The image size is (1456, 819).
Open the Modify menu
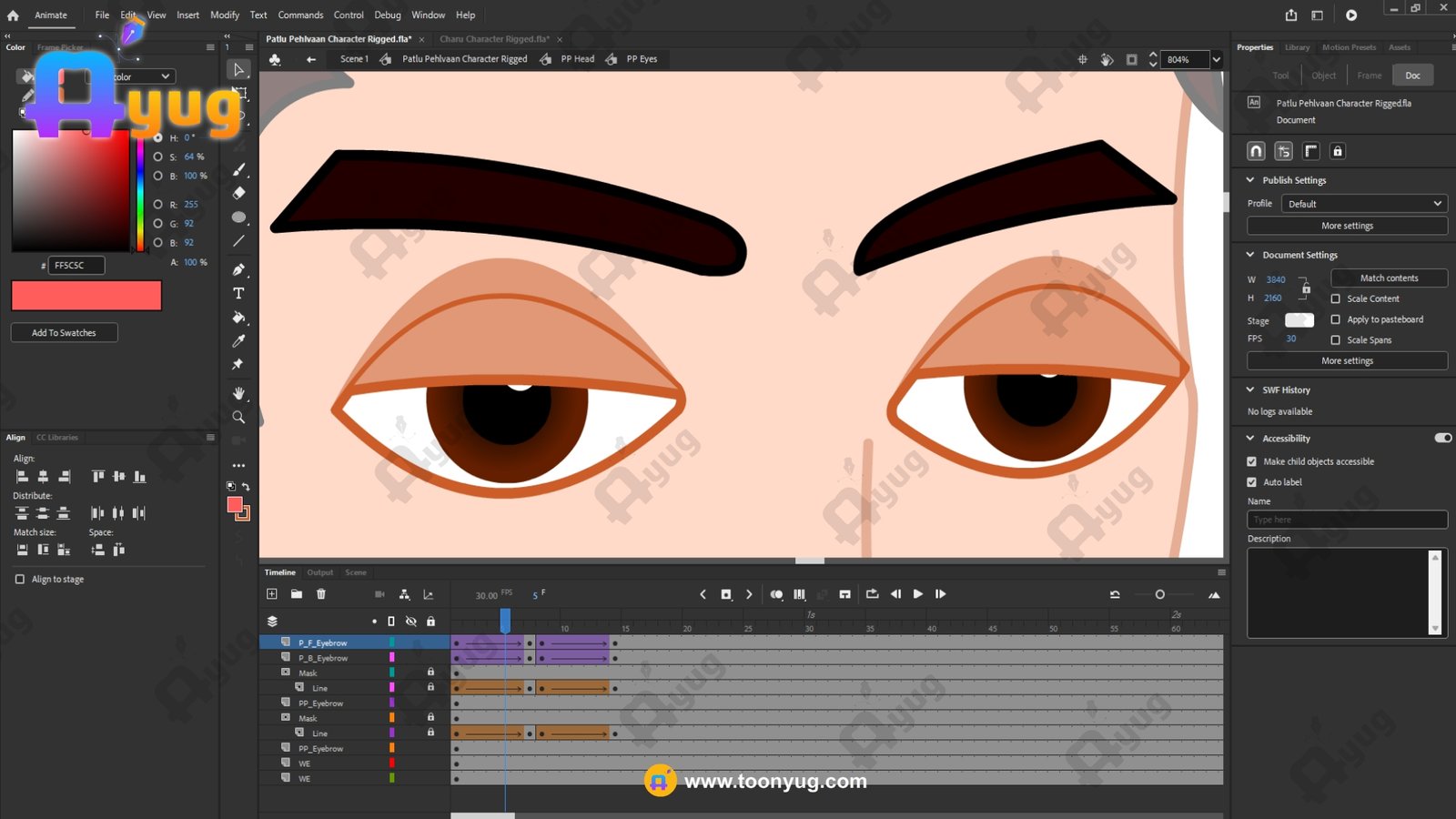coord(225,15)
